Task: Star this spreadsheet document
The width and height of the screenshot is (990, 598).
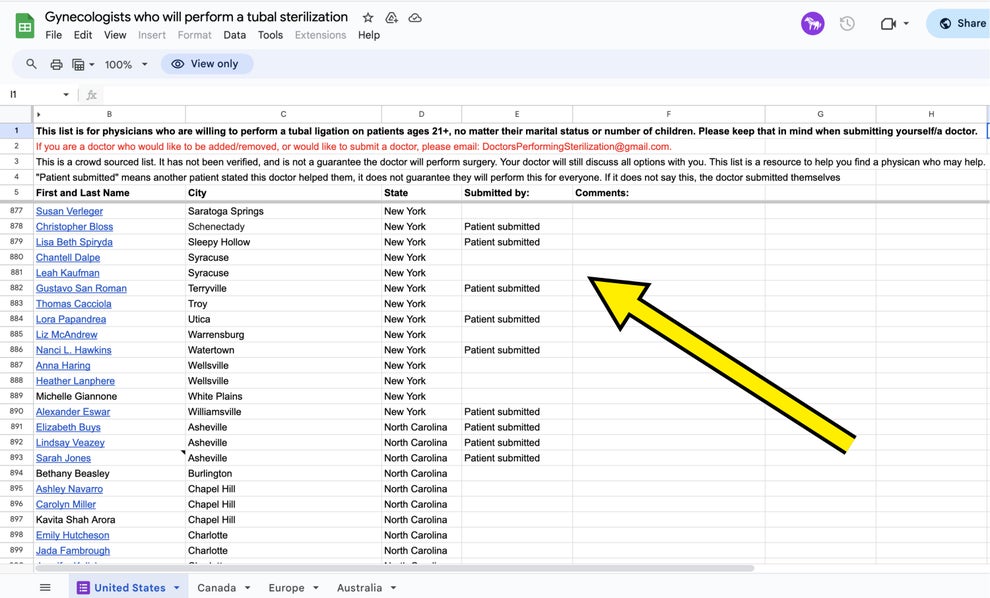Action: click(368, 18)
